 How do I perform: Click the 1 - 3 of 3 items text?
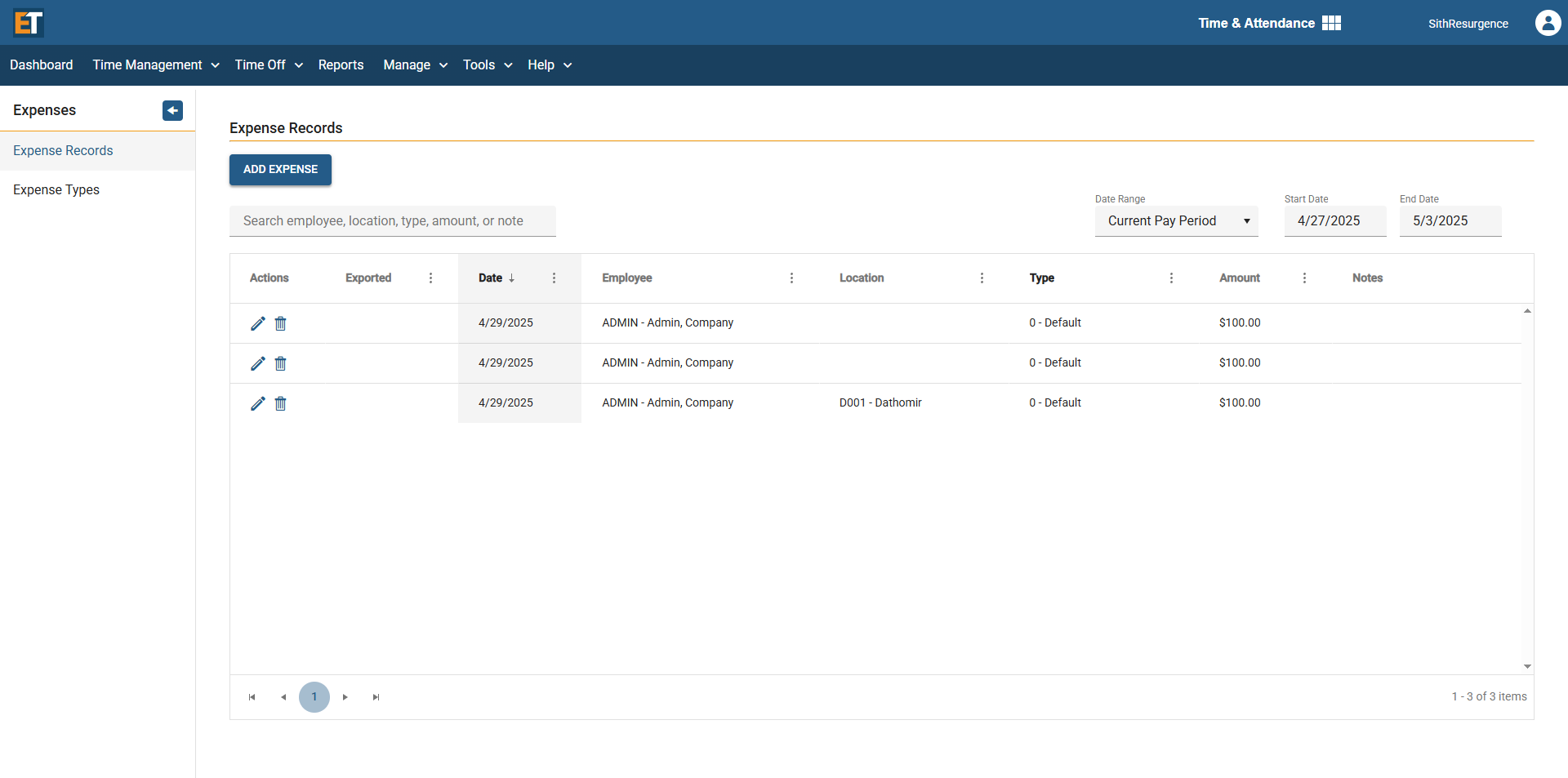tap(1489, 697)
